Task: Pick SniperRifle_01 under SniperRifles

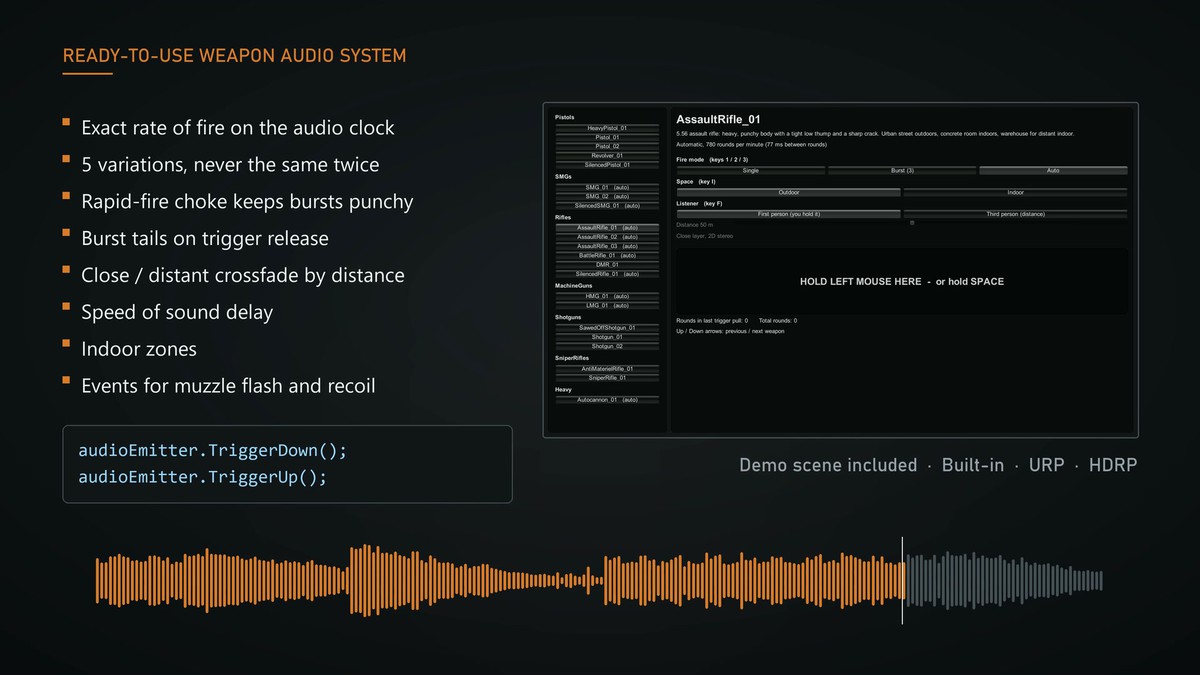Action: (x=607, y=378)
